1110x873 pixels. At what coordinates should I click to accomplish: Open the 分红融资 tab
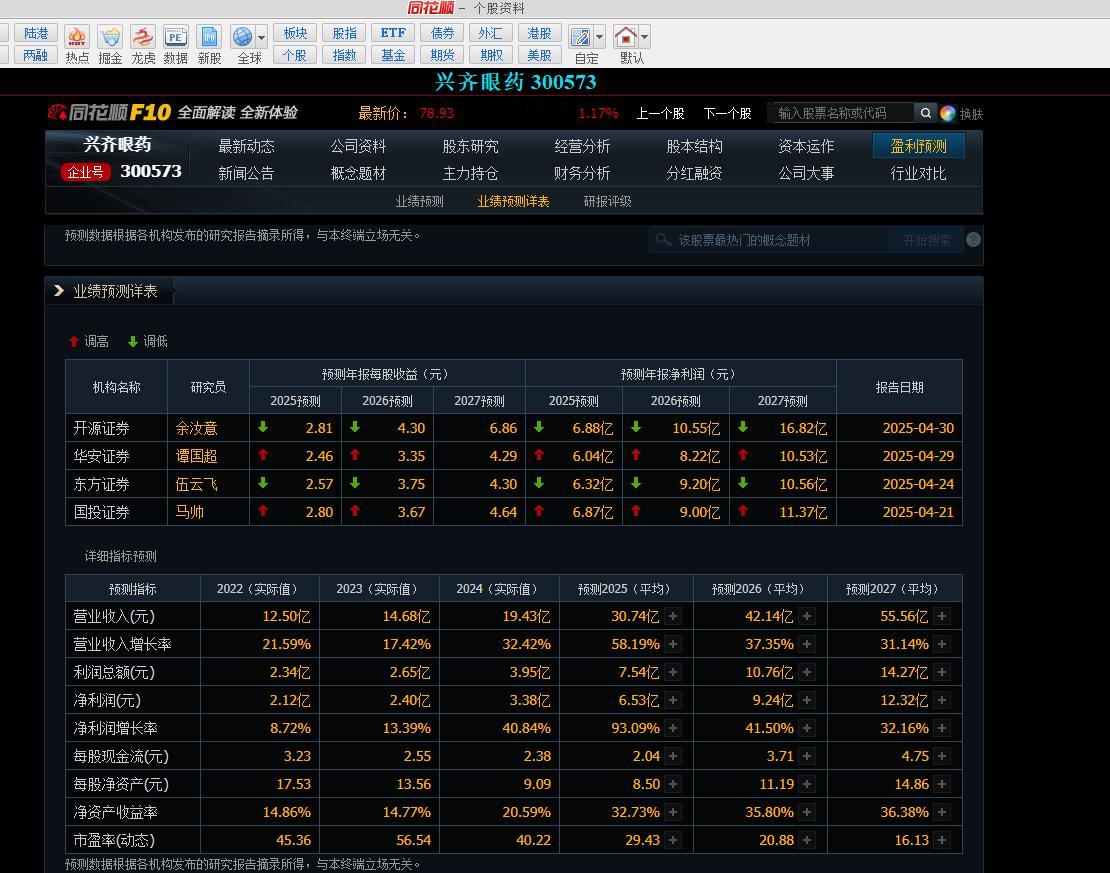694,173
